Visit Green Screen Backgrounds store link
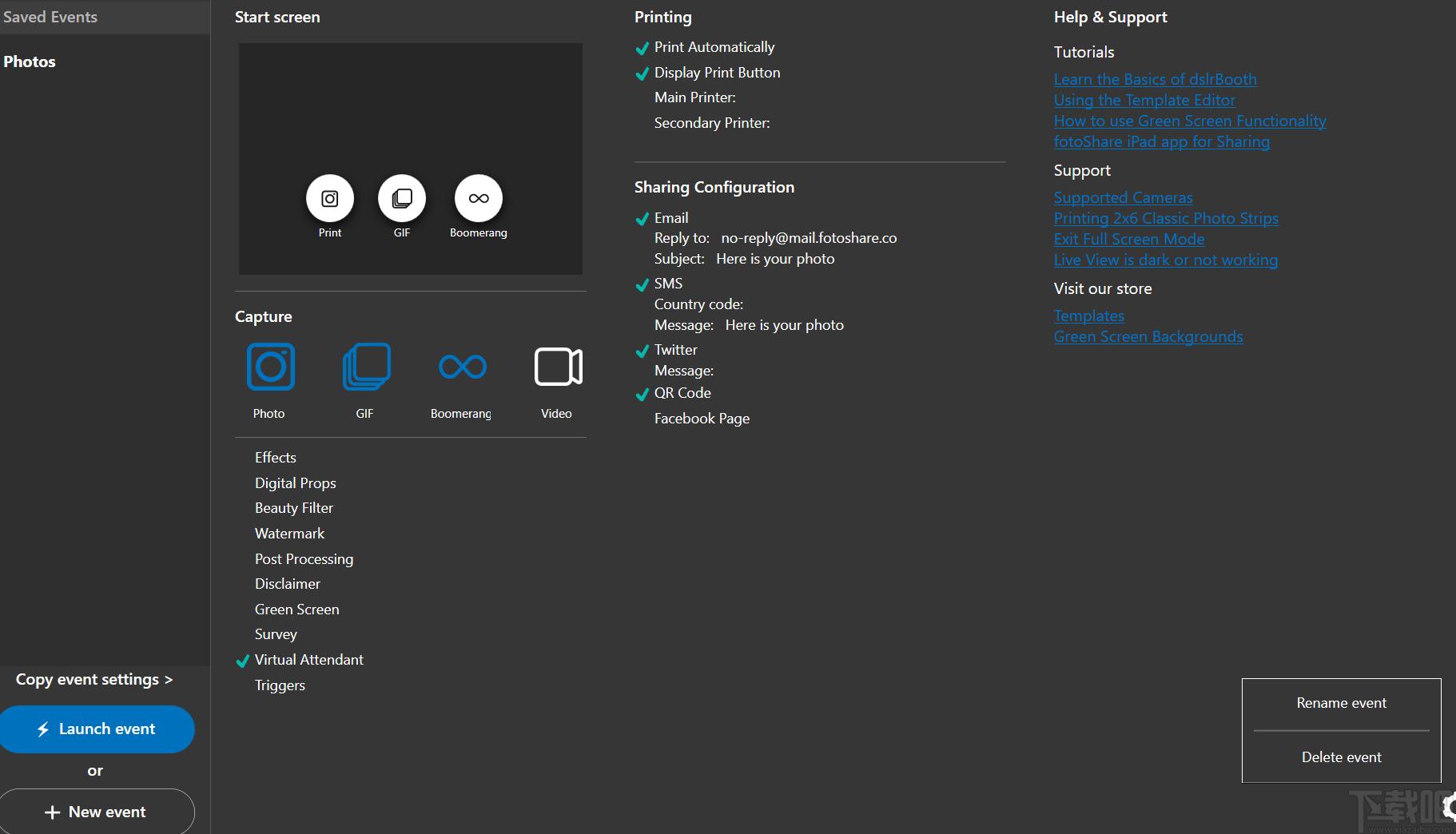1456x834 pixels. pyautogui.click(x=1148, y=336)
